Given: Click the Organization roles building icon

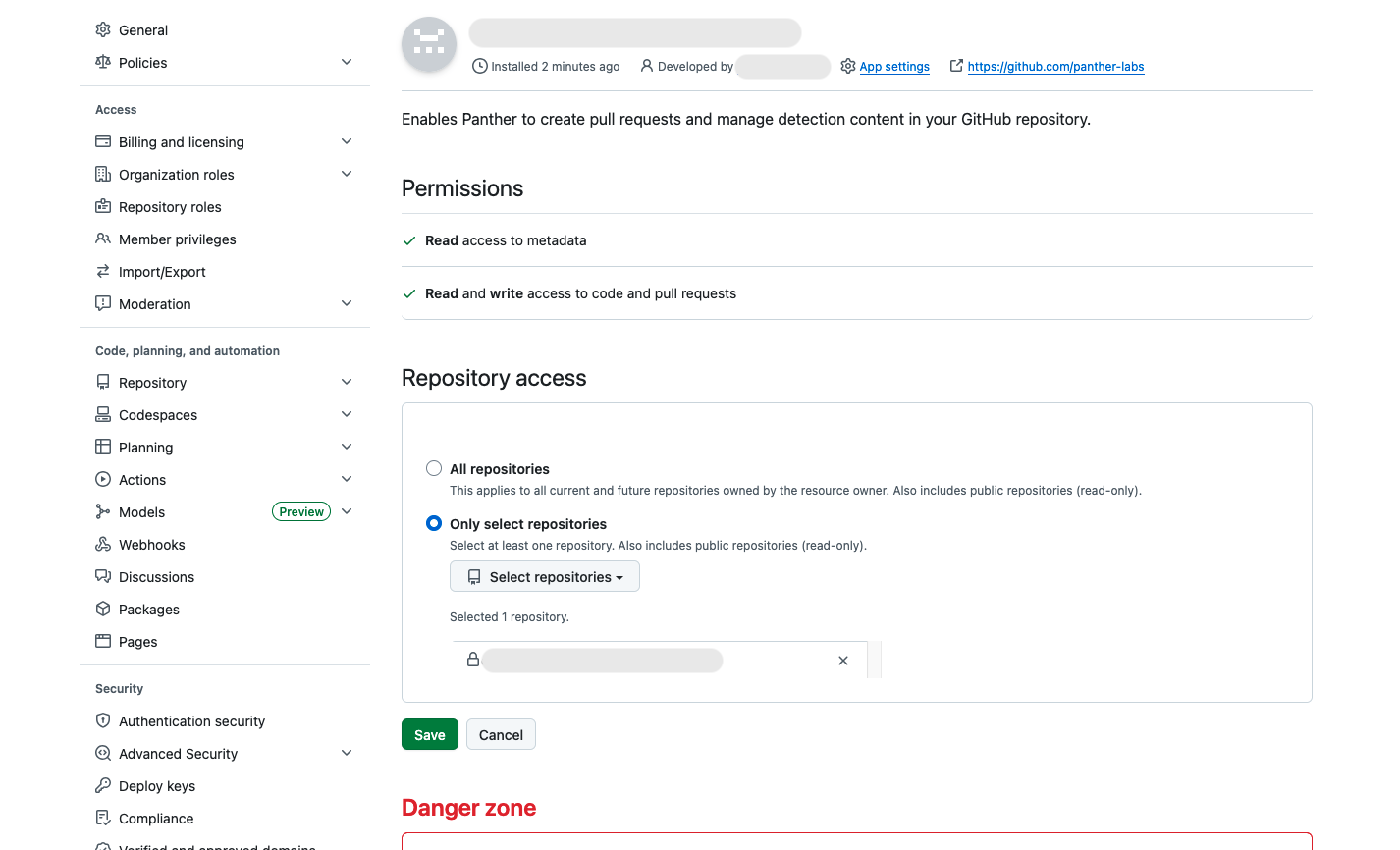Looking at the screenshot, I should click(x=103, y=175).
